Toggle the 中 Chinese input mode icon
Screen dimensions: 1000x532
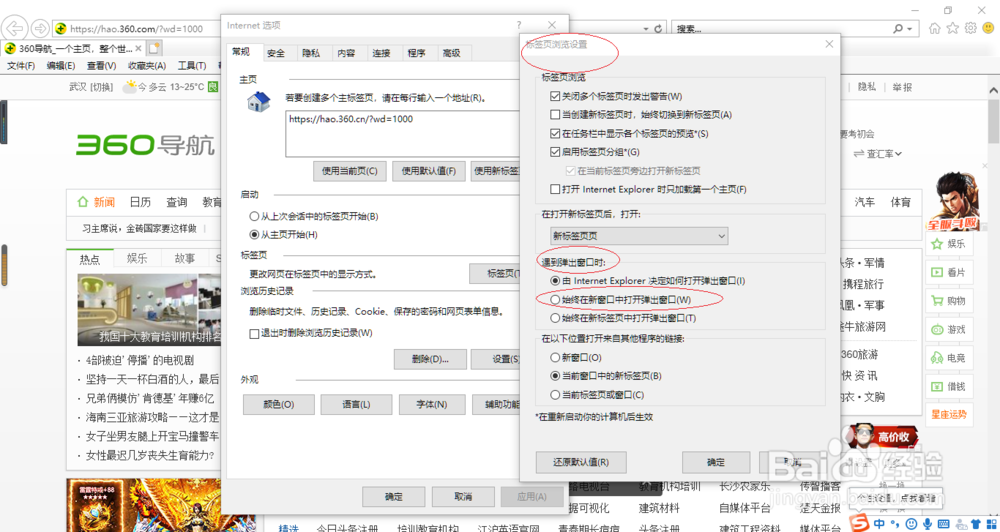click(x=879, y=524)
